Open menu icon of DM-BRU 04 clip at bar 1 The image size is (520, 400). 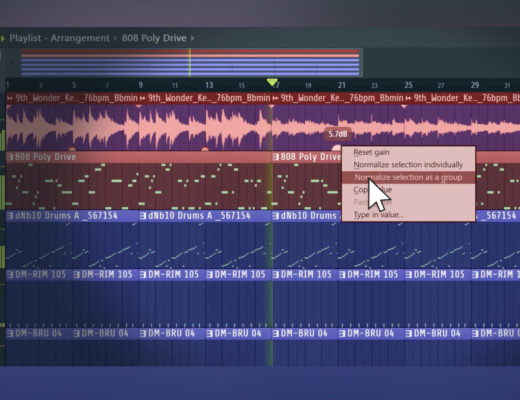point(10,333)
